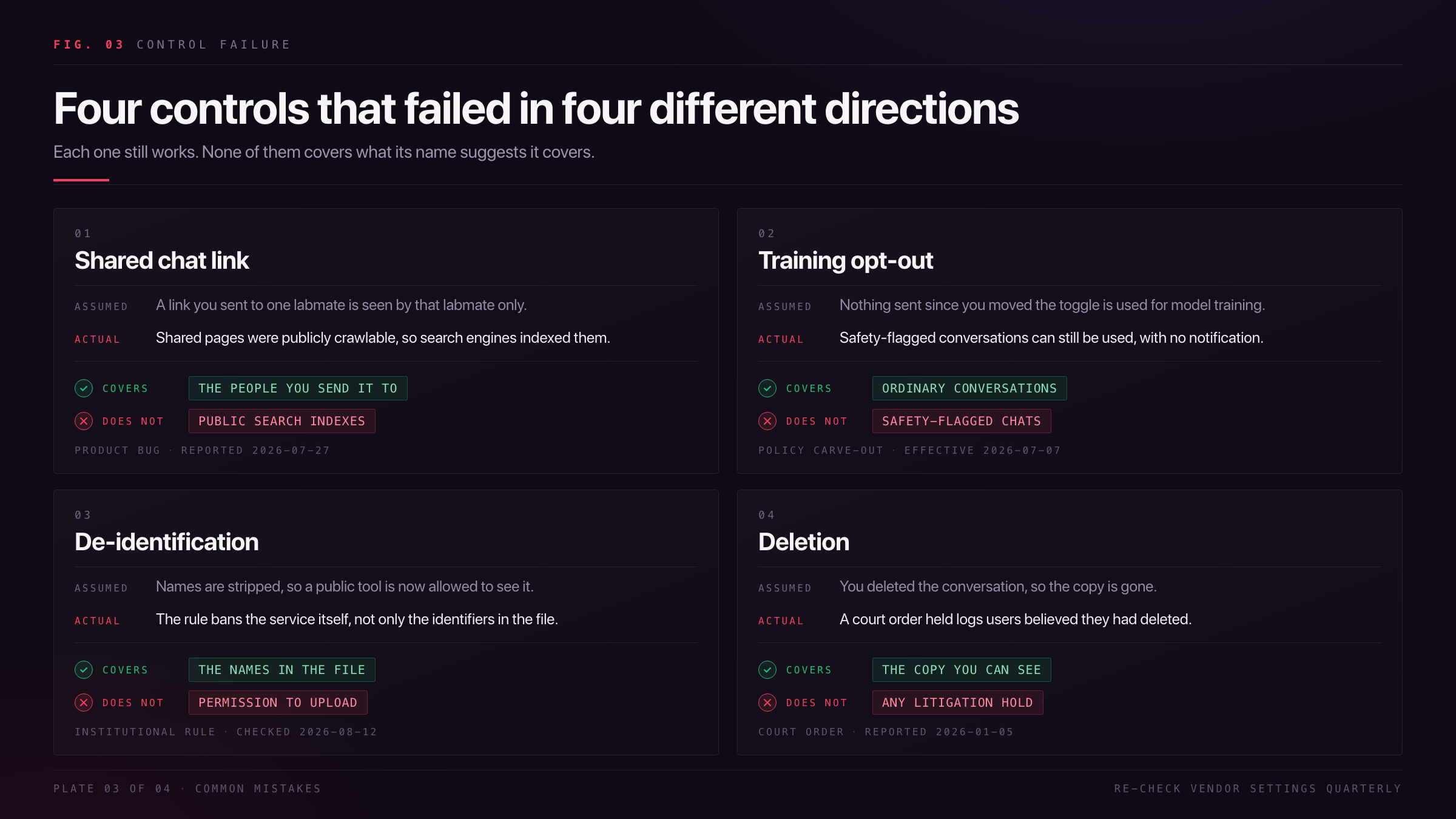Open the 'Training opt-out' card heading

pyautogui.click(x=846, y=261)
